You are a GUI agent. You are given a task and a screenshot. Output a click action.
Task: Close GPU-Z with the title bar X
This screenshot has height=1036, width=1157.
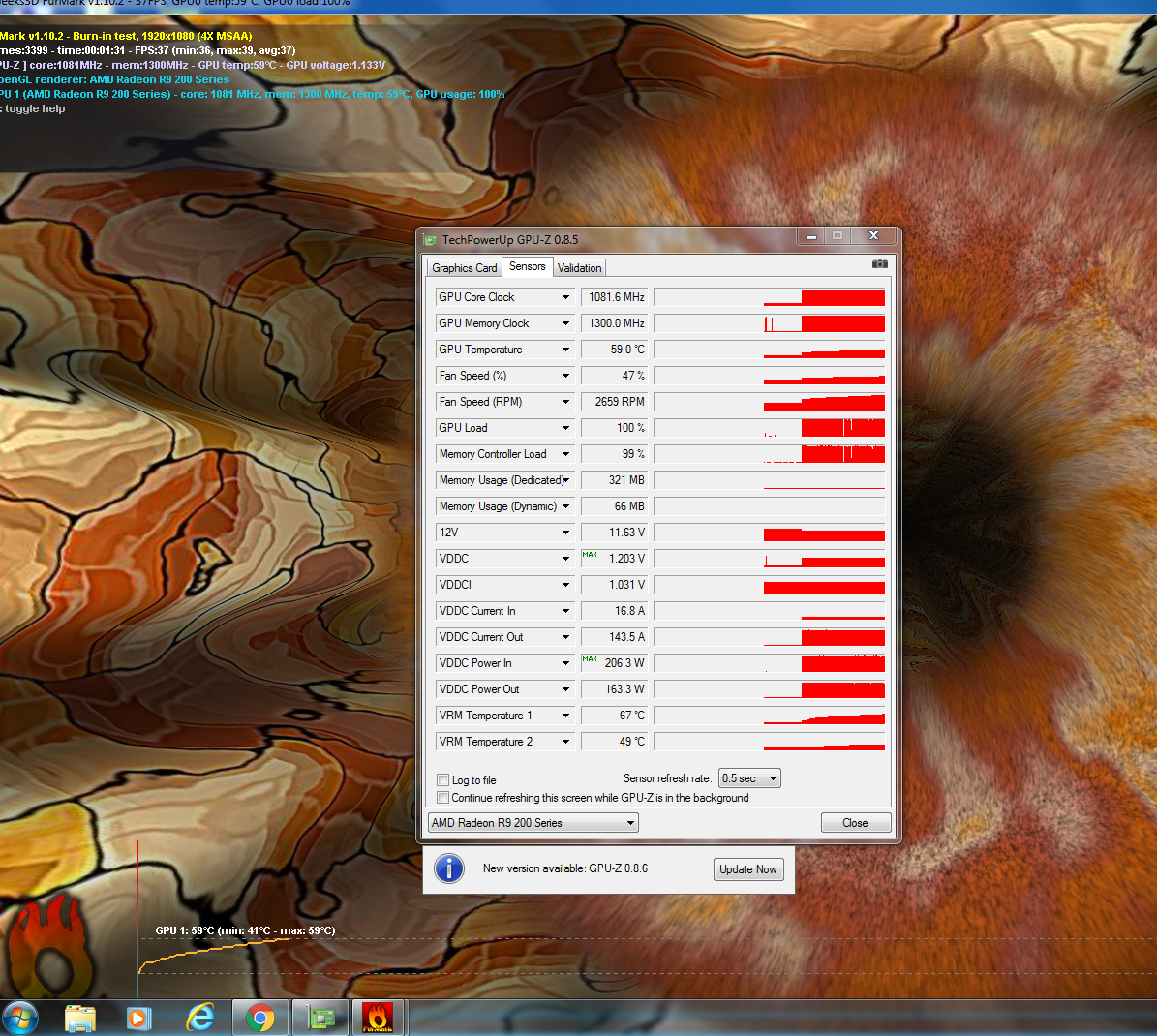click(873, 236)
